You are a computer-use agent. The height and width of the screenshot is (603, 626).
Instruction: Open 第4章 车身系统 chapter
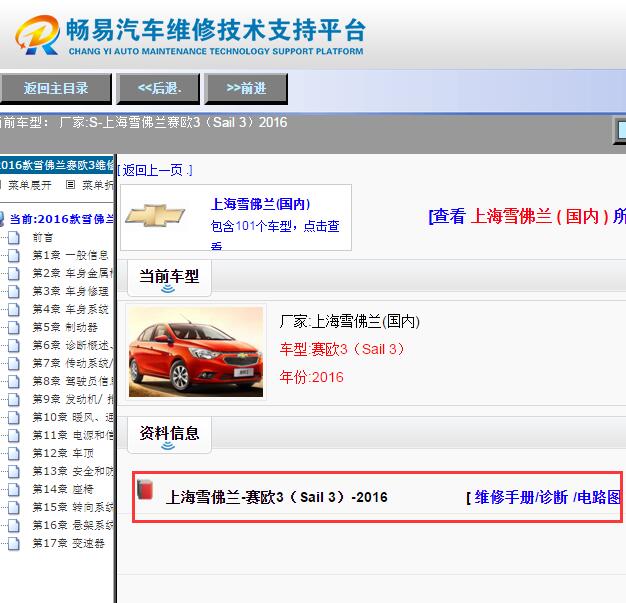[x=70, y=309]
